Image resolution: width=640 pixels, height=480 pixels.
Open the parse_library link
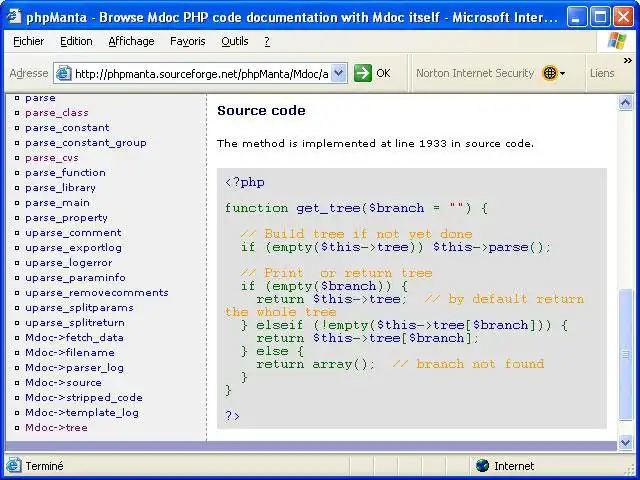[60, 188]
